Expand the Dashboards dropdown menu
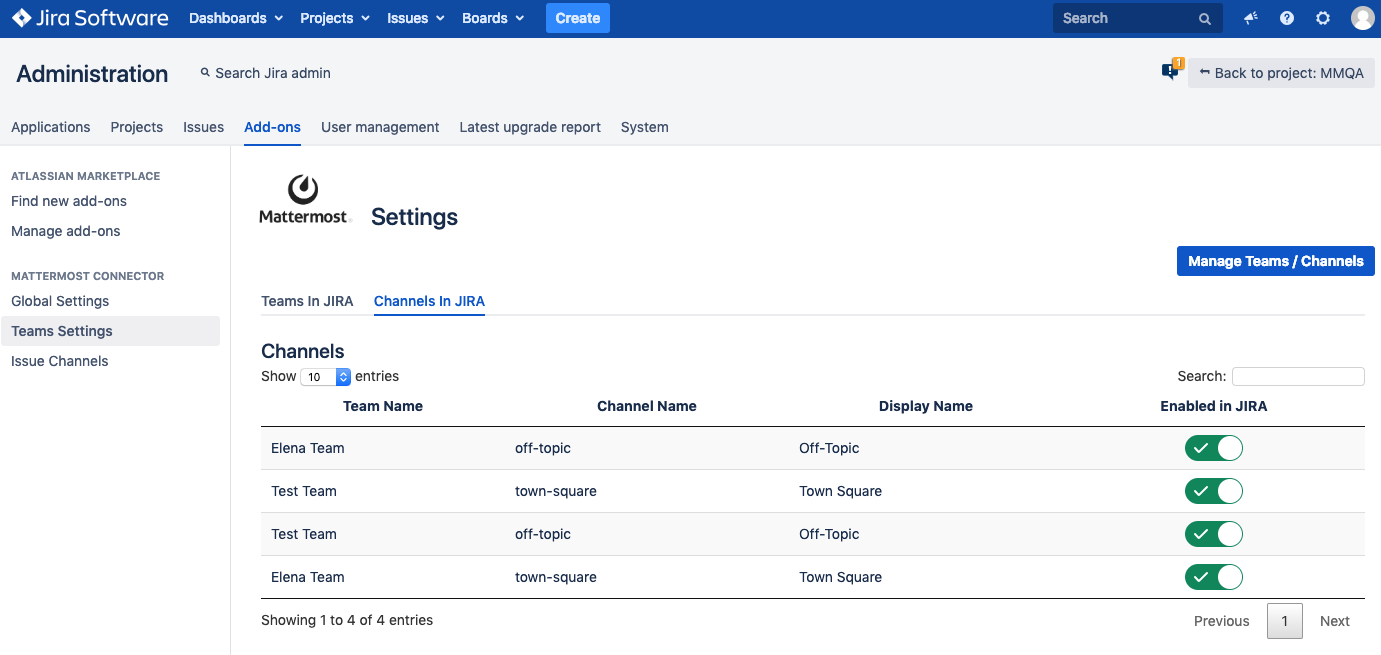The height and width of the screenshot is (655, 1381). point(236,18)
